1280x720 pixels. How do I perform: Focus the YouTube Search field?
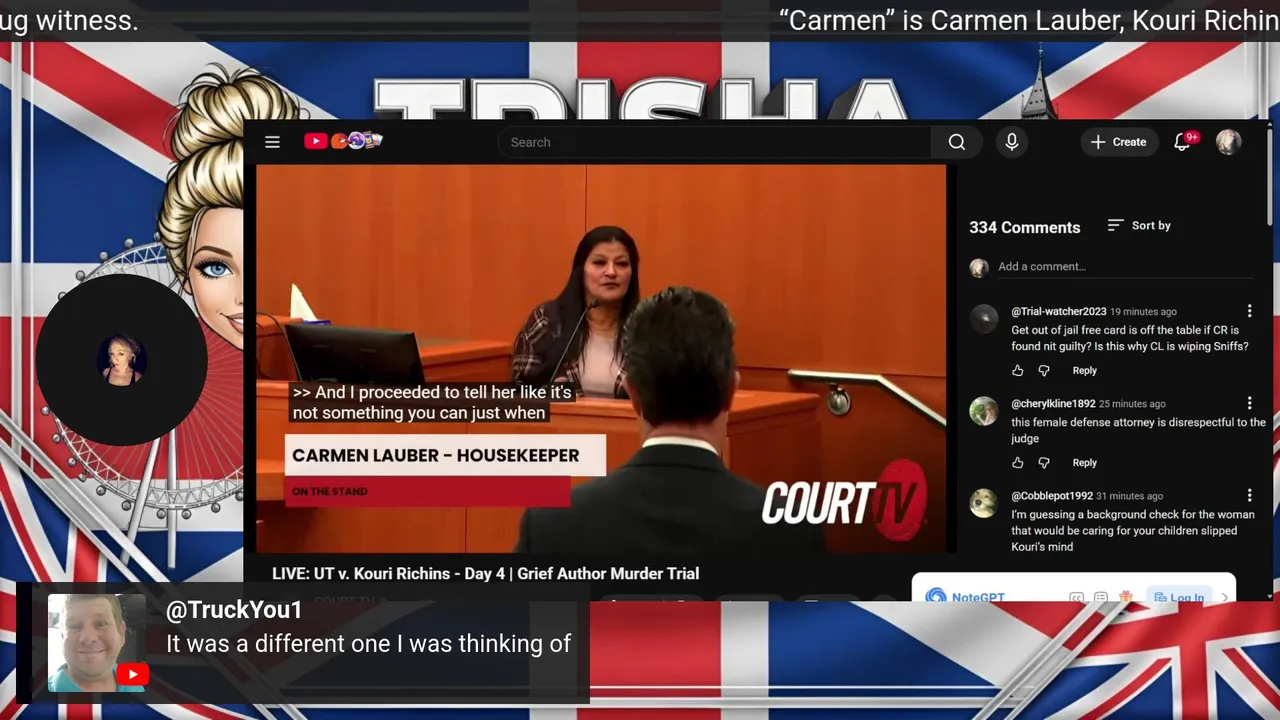(x=715, y=142)
